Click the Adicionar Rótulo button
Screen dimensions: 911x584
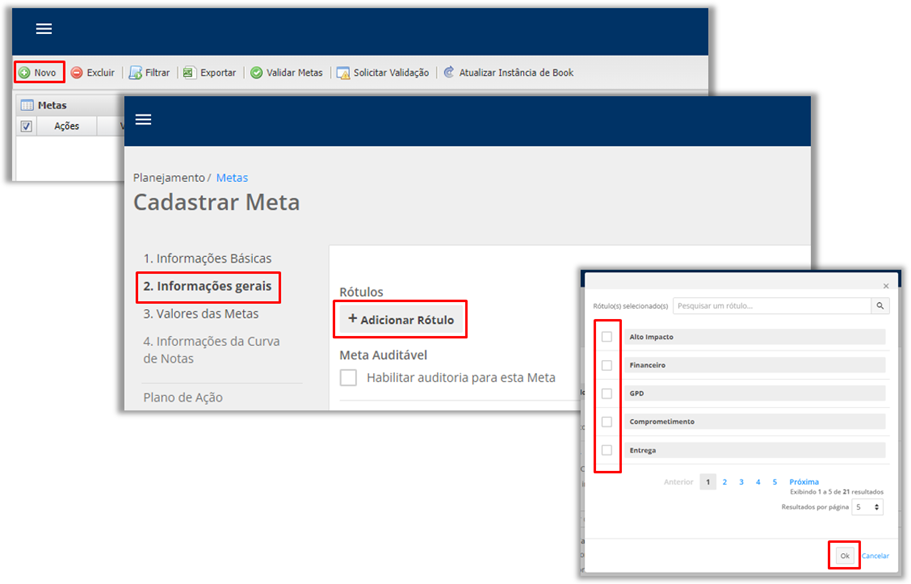tap(401, 320)
